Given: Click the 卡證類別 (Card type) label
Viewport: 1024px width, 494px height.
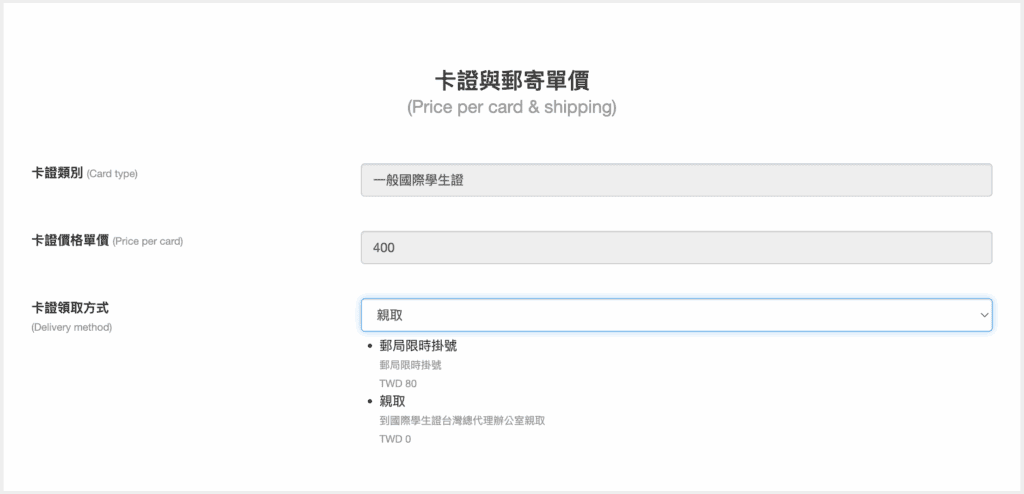Looking at the screenshot, I should [x=85, y=174].
